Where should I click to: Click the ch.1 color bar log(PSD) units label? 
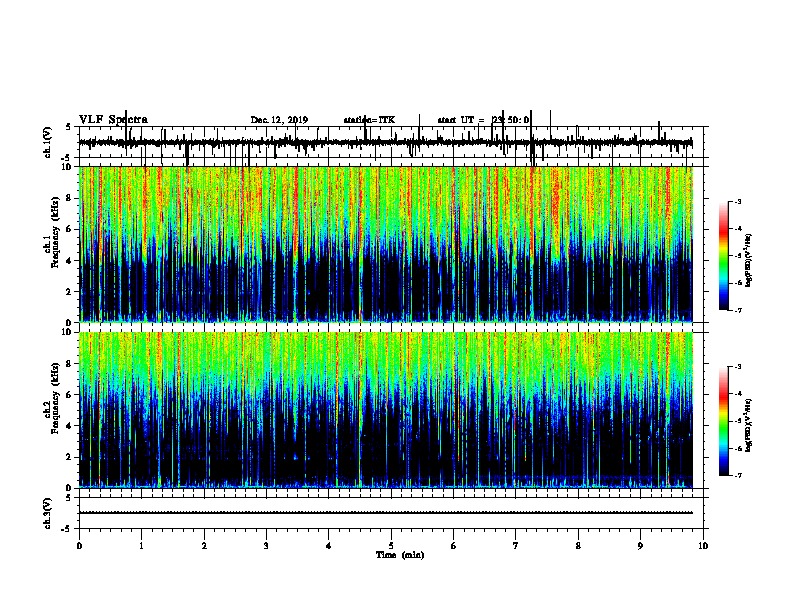pyautogui.click(x=749, y=260)
